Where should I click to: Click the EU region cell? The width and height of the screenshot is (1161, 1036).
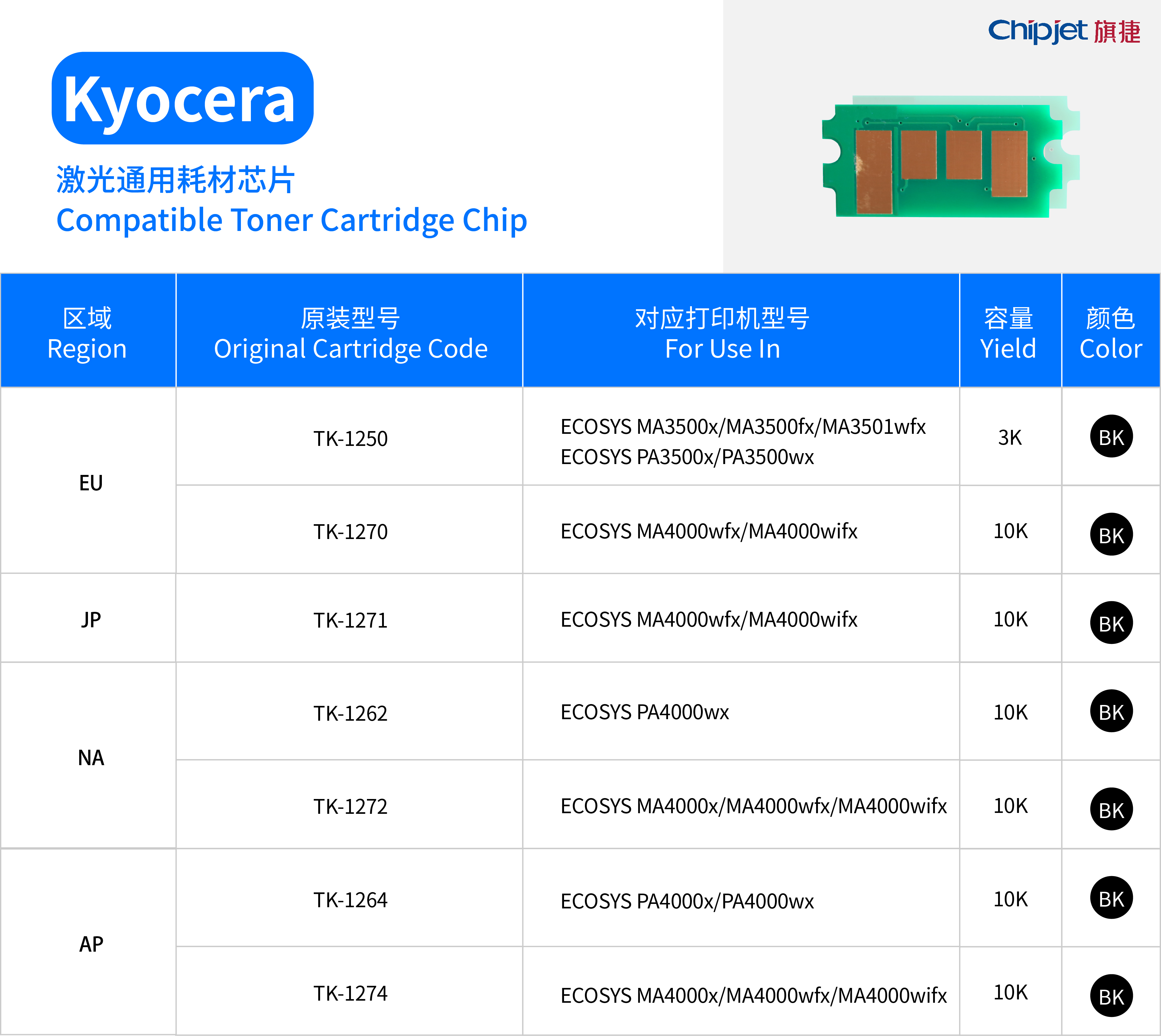[90, 483]
